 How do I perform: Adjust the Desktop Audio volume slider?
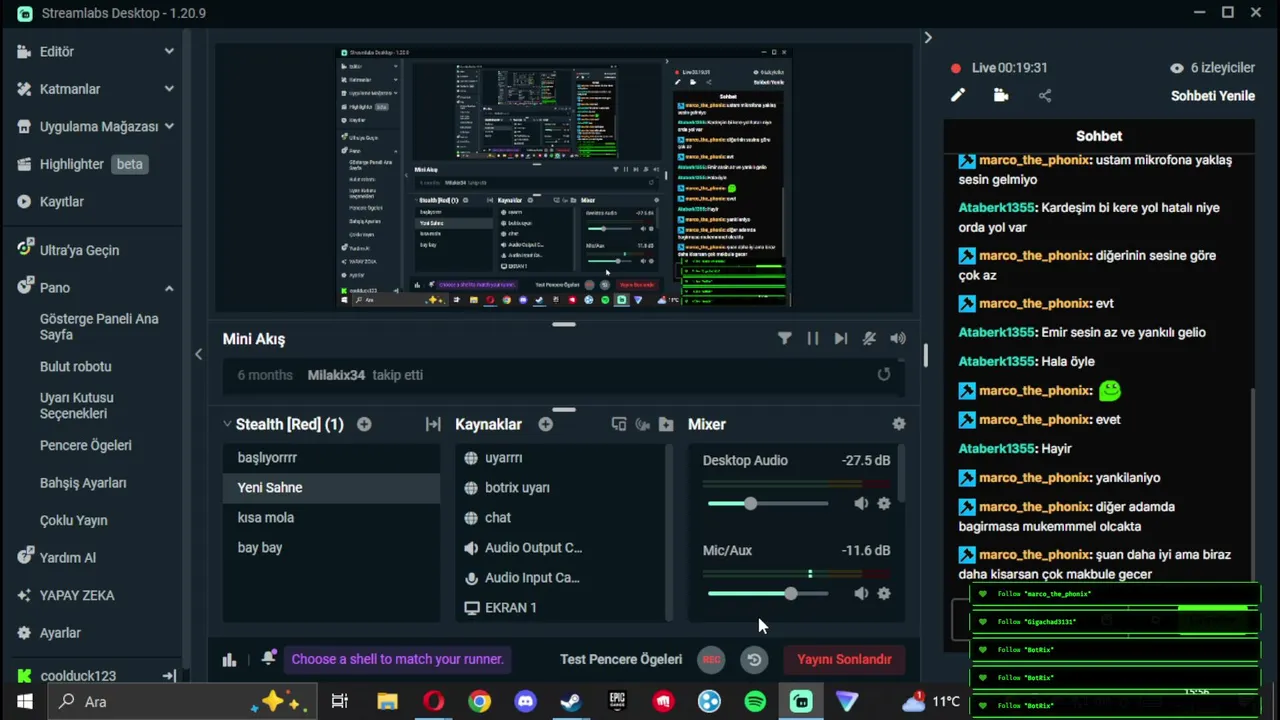click(768, 504)
